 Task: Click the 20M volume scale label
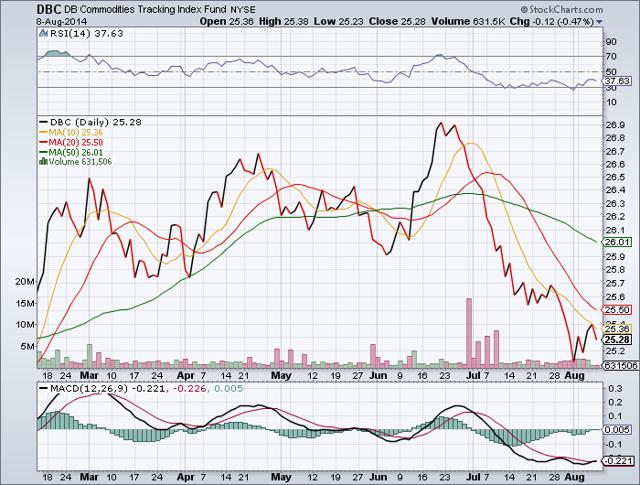pyautogui.click(x=26, y=282)
